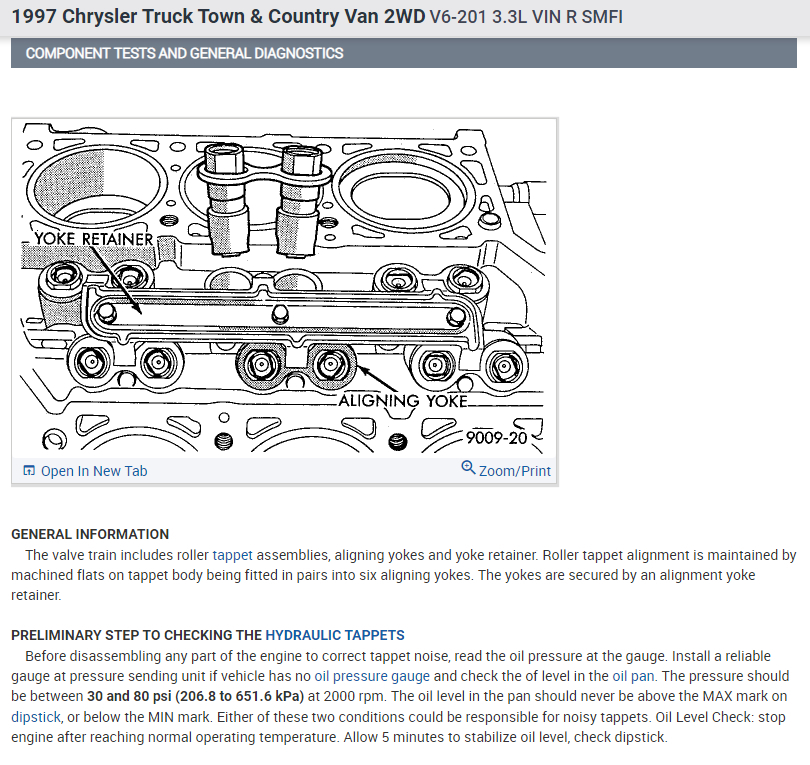Click the Open In New Tab icon
The height and width of the screenshot is (765, 810).
(x=29, y=471)
